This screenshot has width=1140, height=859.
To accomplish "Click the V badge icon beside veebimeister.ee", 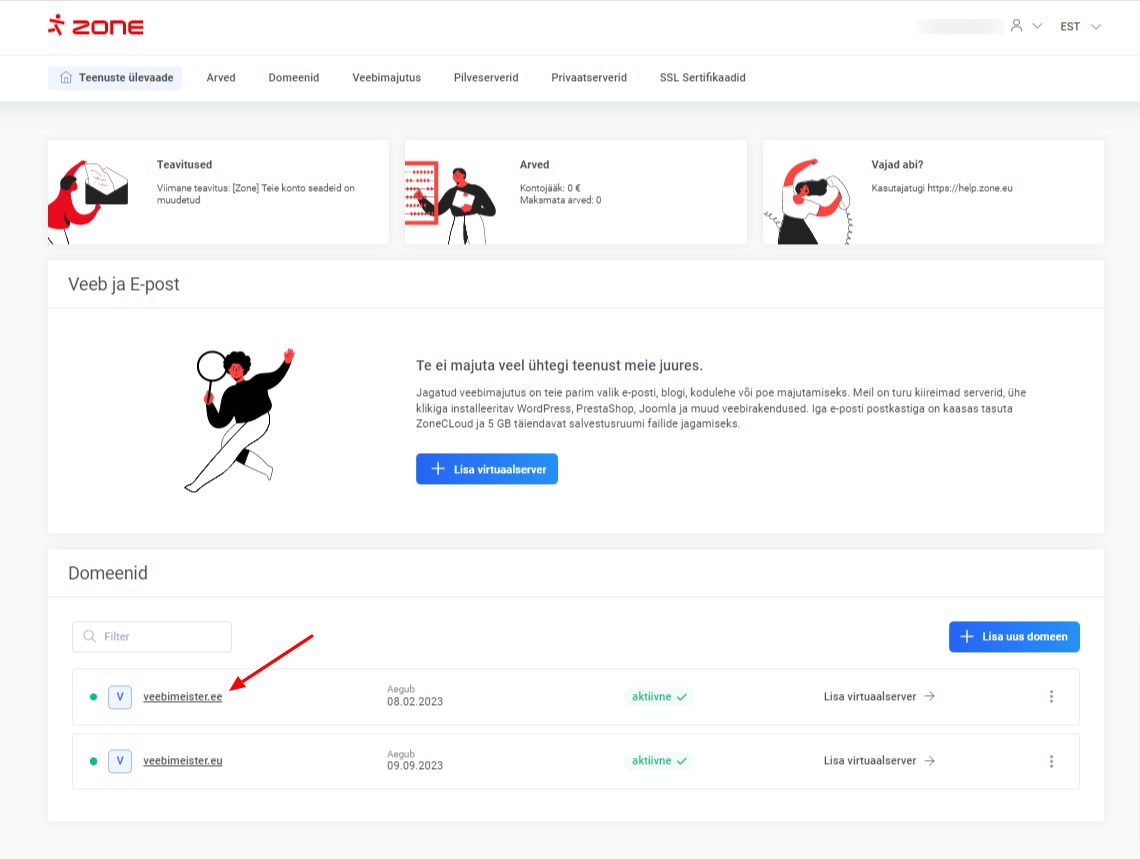I will point(120,697).
